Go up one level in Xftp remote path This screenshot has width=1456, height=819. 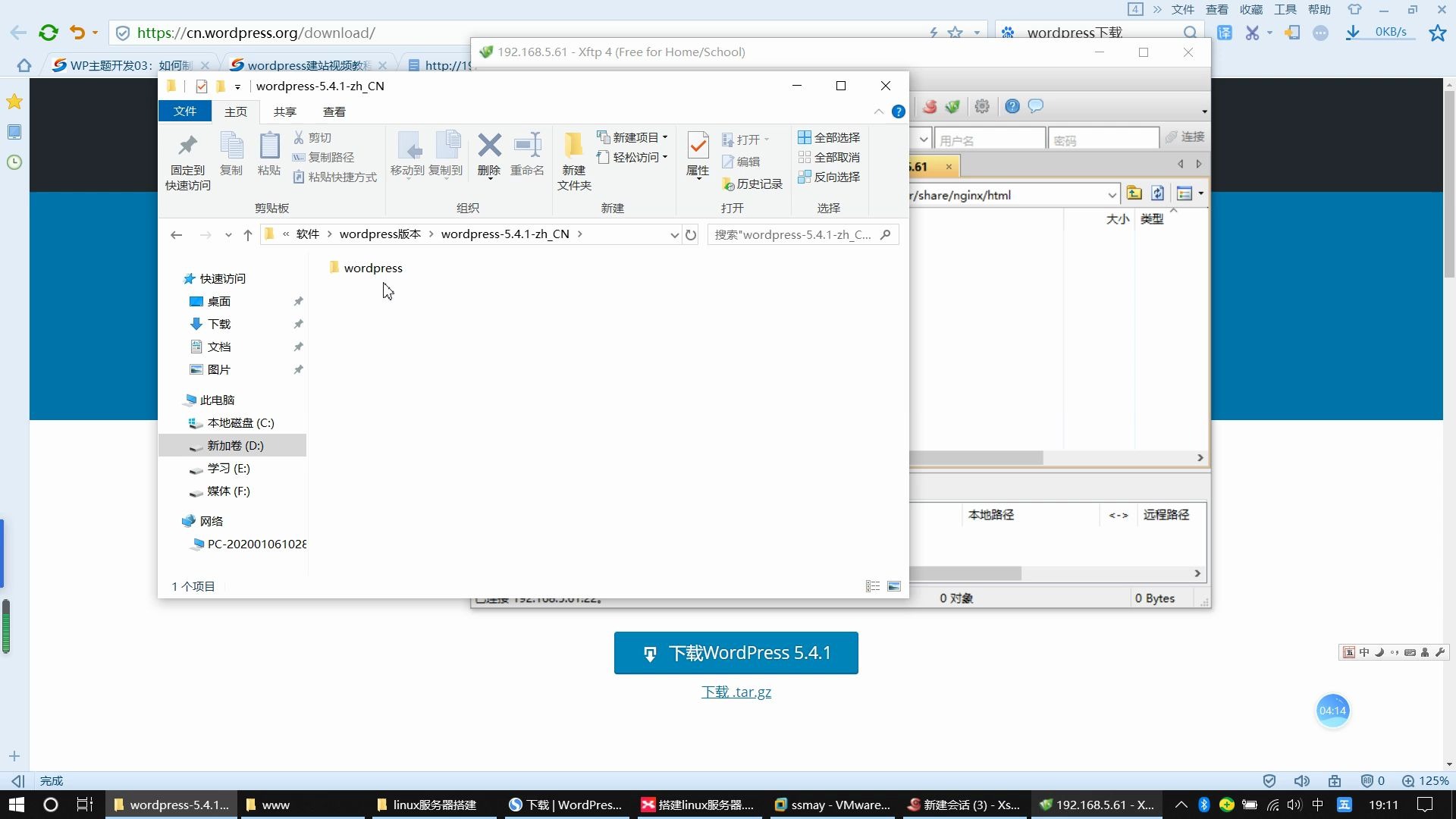tap(1134, 193)
